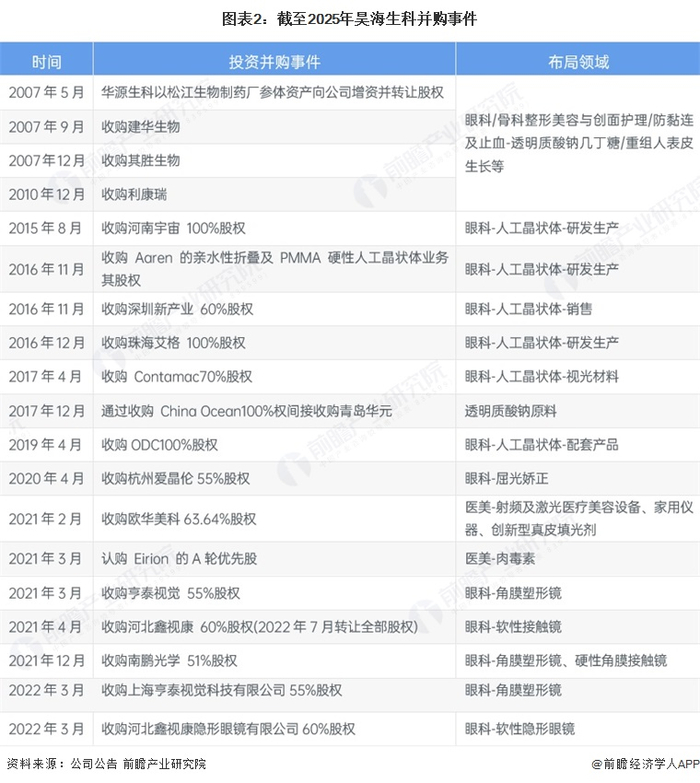Image resolution: width=700 pixels, height=783 pixels.
Task: Select the date cell 2007年5月
Action: (46, 92)
